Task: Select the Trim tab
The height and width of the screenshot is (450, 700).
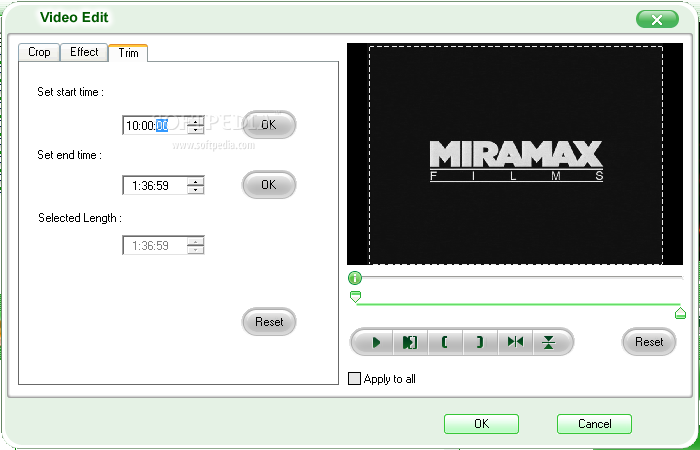Action: click(128, 53)
